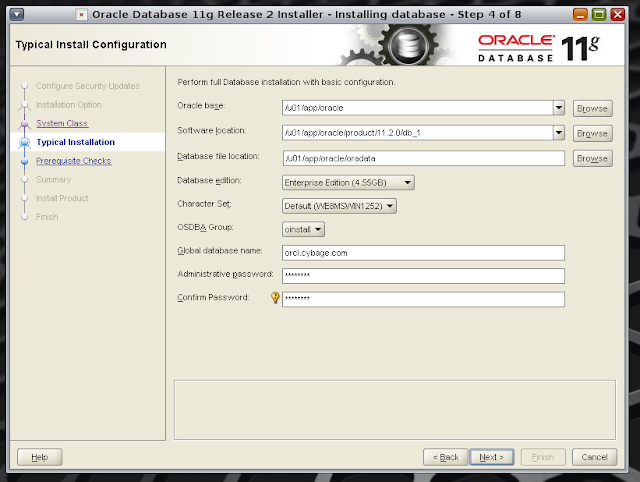
Task: Go to Prerequisite Checks step
Action: pyautogui.click(x=73, y=161)
